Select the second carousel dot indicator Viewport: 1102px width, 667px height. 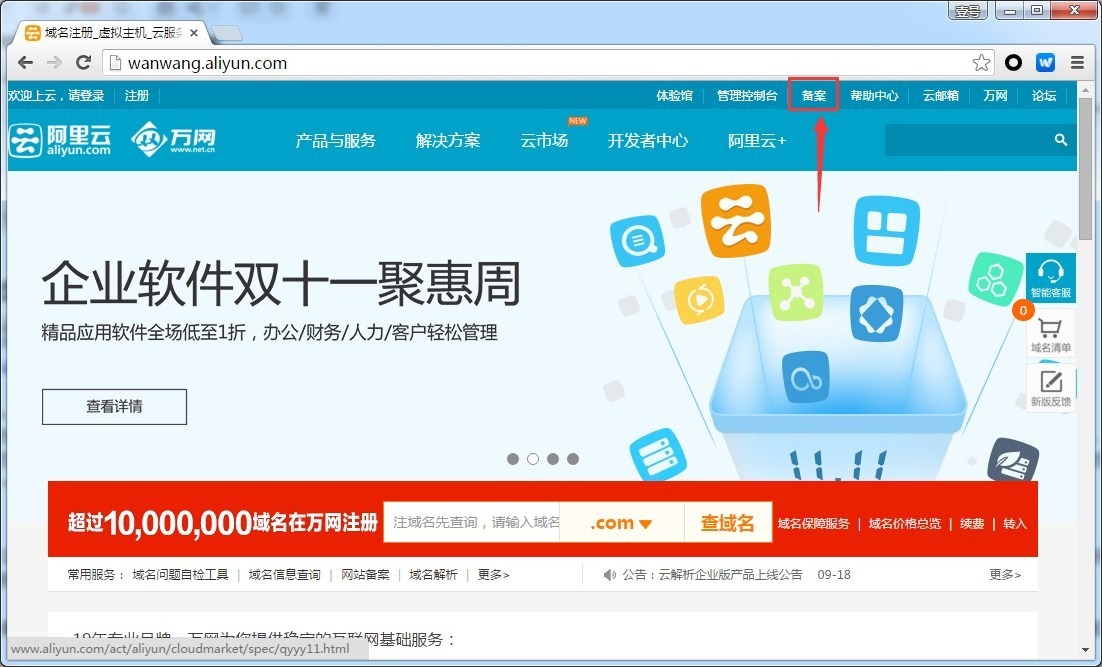[x=533, y=459]
